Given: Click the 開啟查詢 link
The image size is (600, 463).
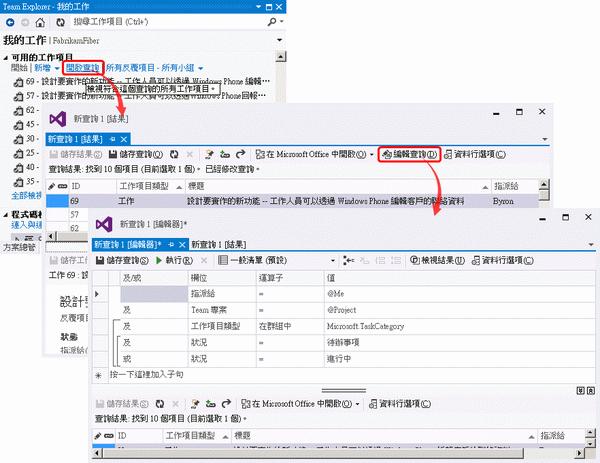Looking at the screenshot, I should [83, 68].
